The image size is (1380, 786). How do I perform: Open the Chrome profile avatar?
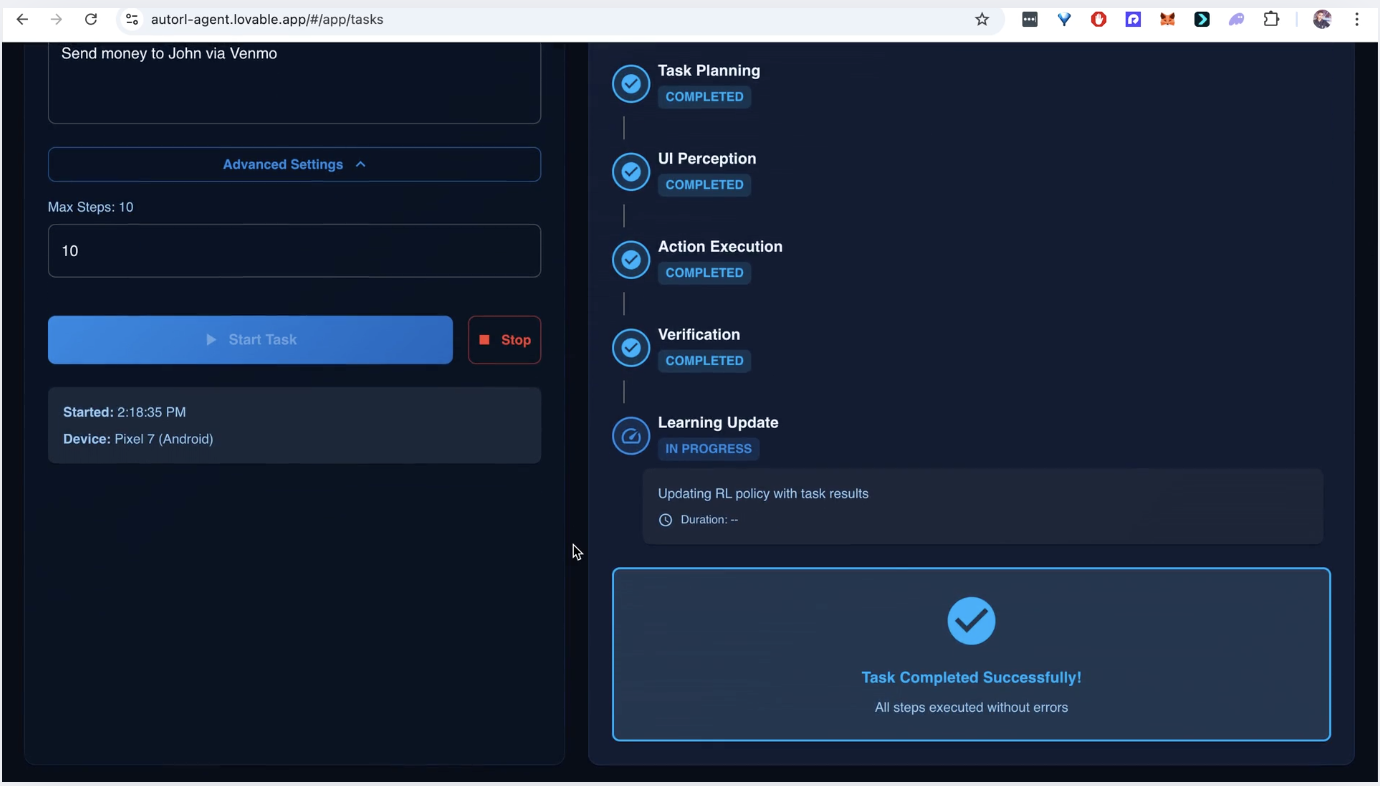(1322, 19)
